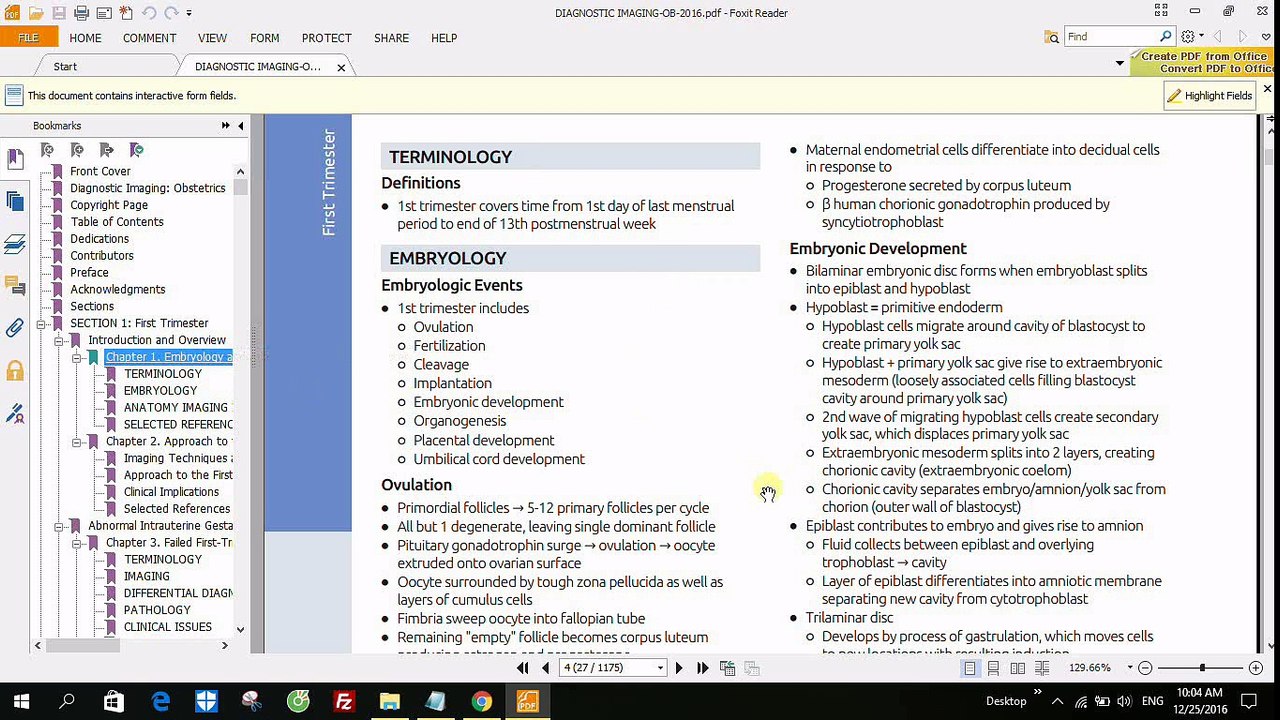The width and height of the screenshot is (1280, 720).
Task: Go to the first page using navigation icon
Action: click(523, 668)
